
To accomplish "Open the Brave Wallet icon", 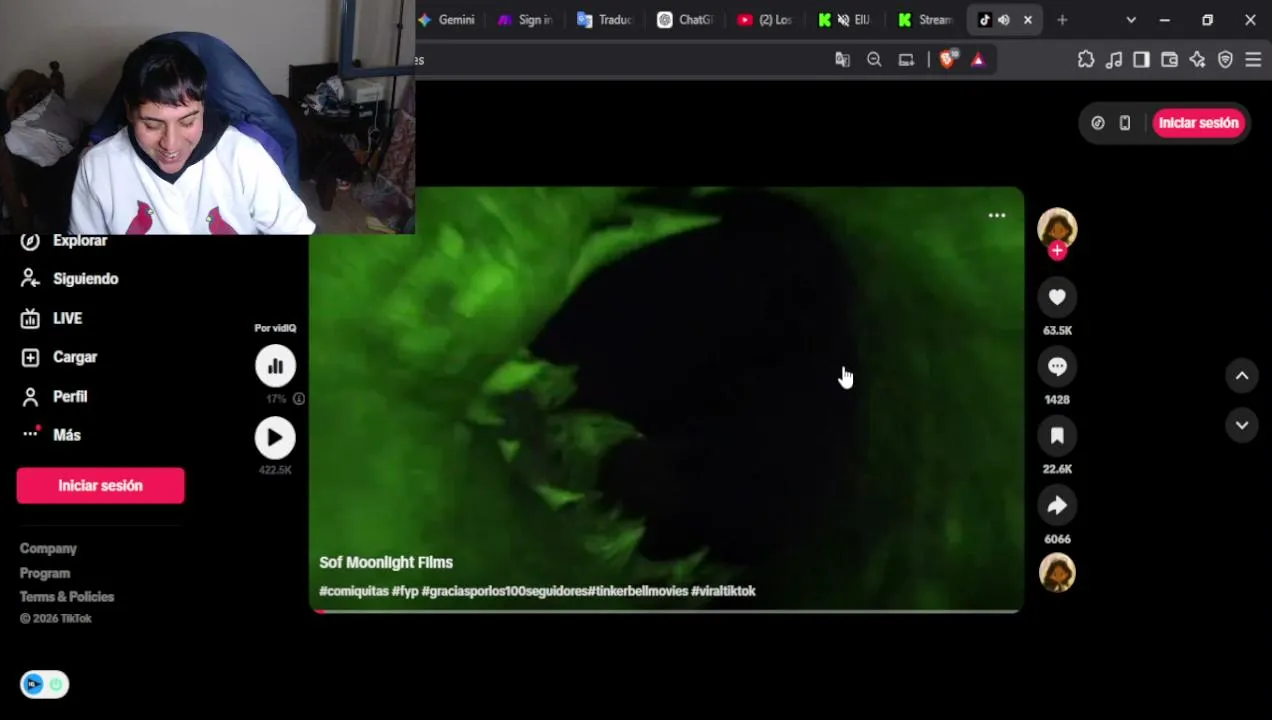I will pyautogui.click(x=1169, y=60).
